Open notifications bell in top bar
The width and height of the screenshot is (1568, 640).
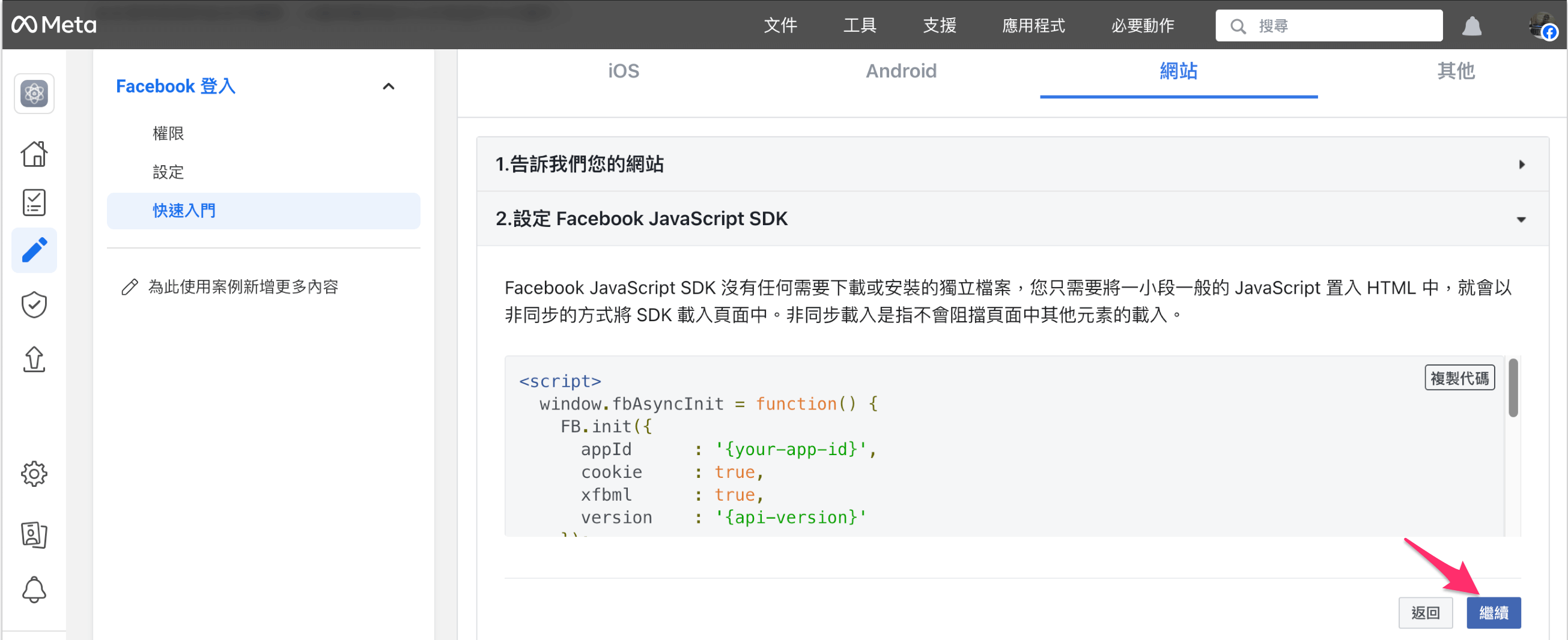(x=1471, y=26)
